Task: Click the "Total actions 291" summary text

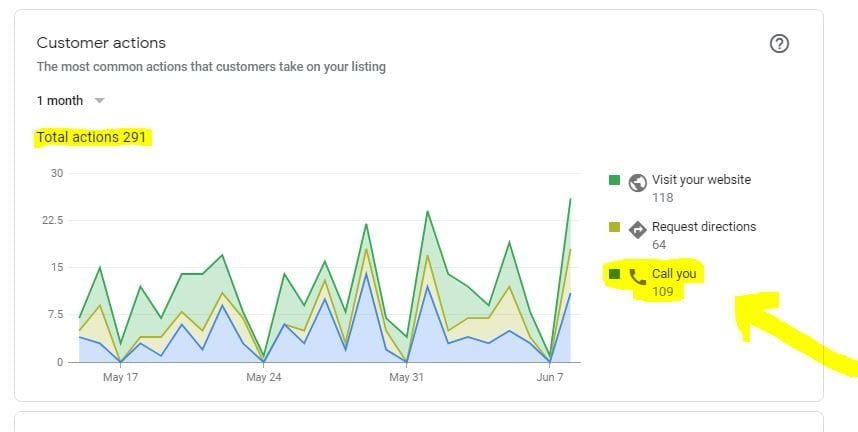Action: pyautogui.click(x=92, y=137)
